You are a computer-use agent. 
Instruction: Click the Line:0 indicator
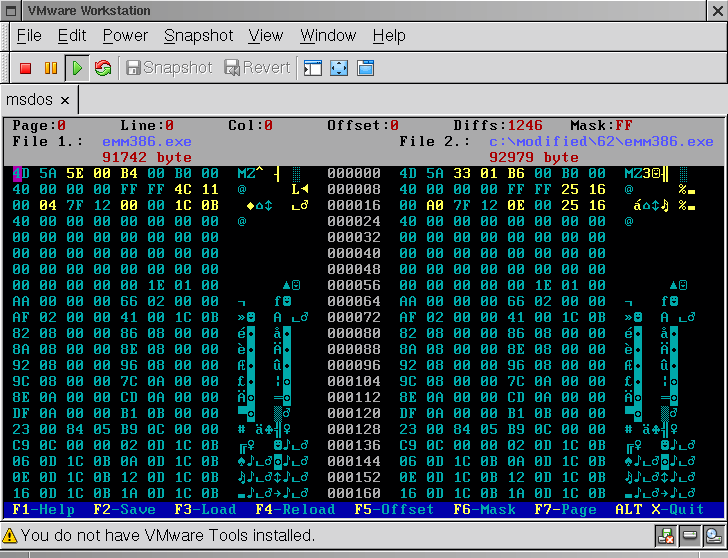tap(147, 125)
